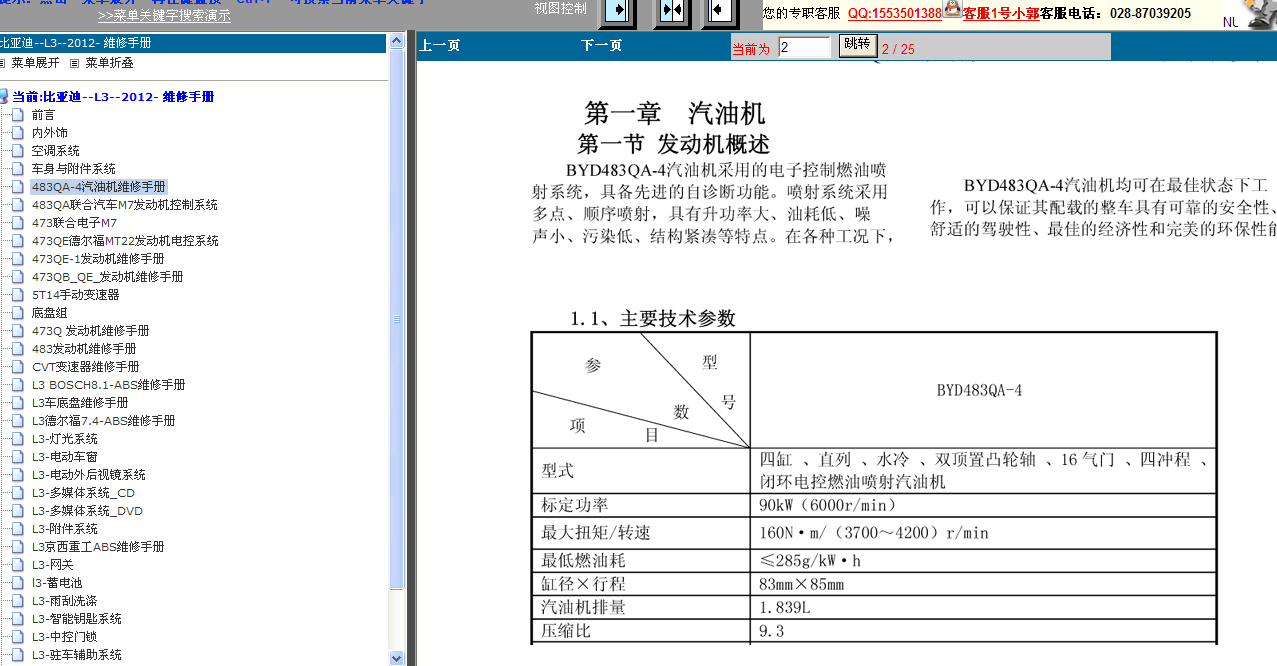Click the current page number input field

tap(805, 47)
